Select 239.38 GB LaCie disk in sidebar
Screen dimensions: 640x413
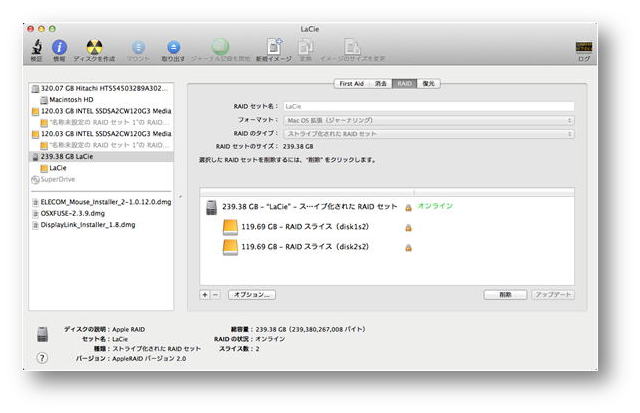click(101, 156)
